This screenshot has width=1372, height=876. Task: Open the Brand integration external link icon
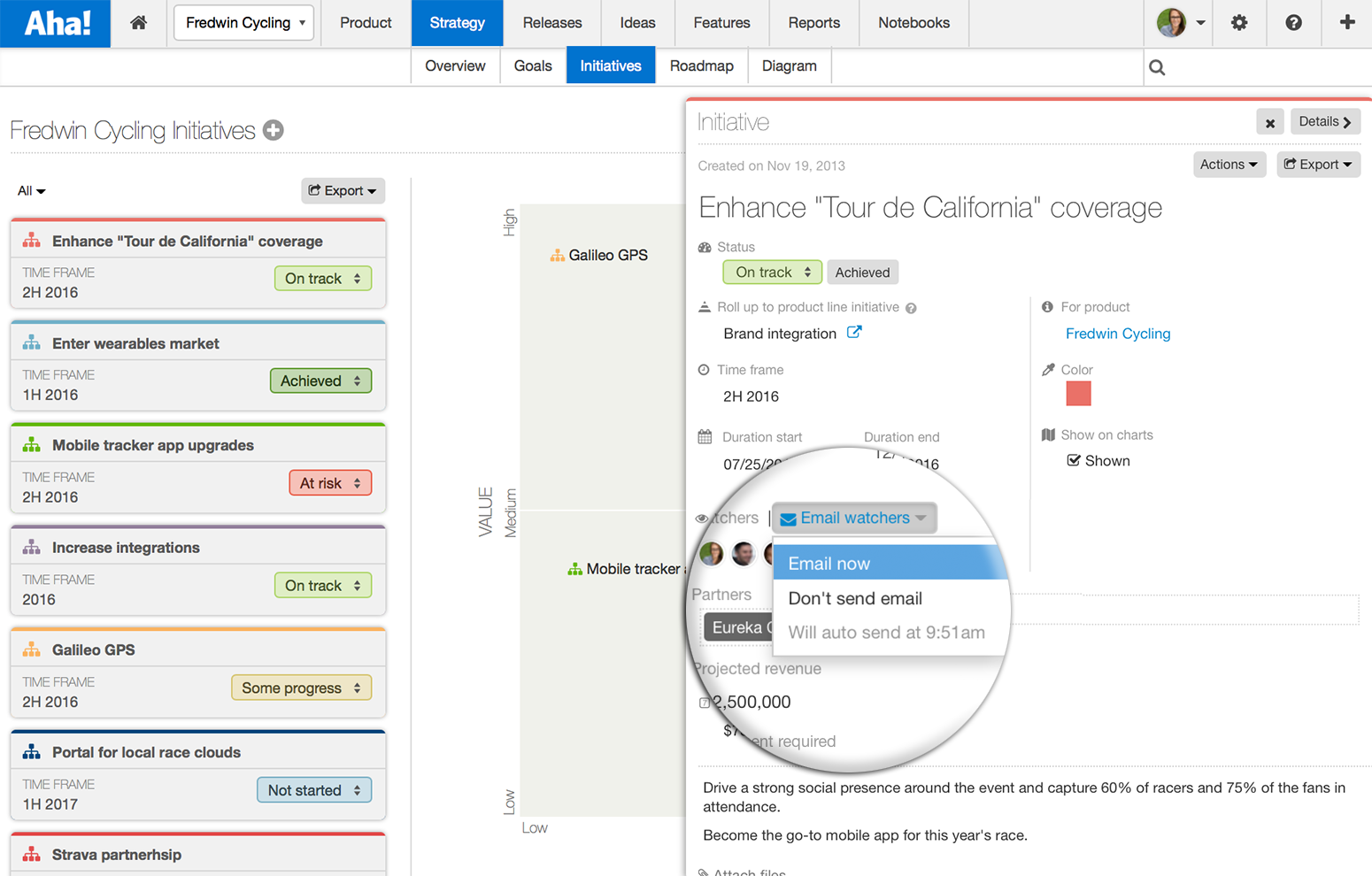coord(854,333)
